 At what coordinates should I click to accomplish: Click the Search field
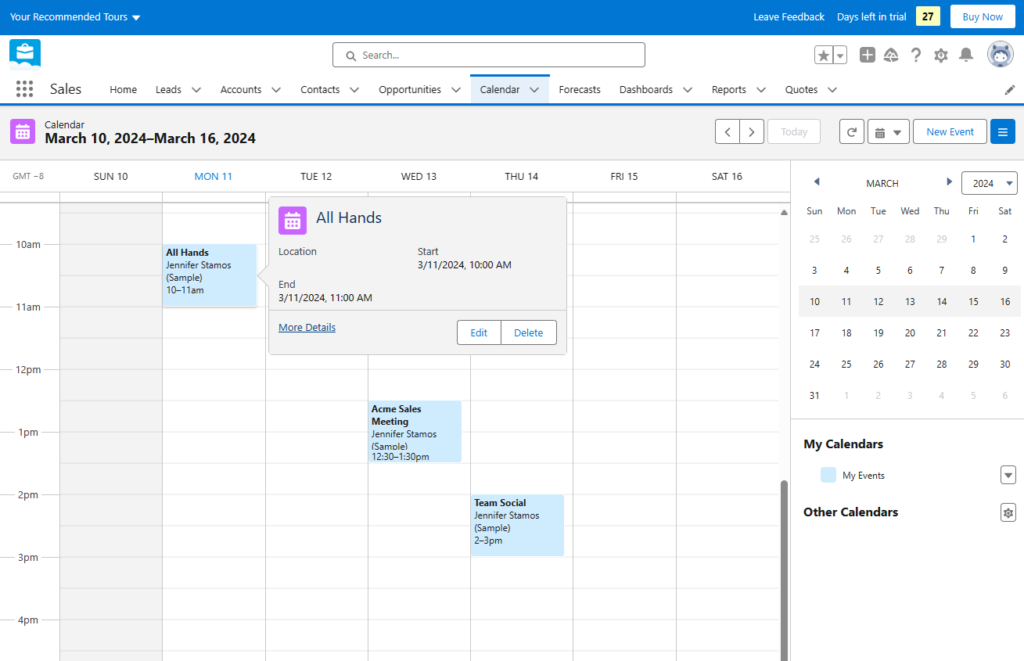[x=489, y=55]
